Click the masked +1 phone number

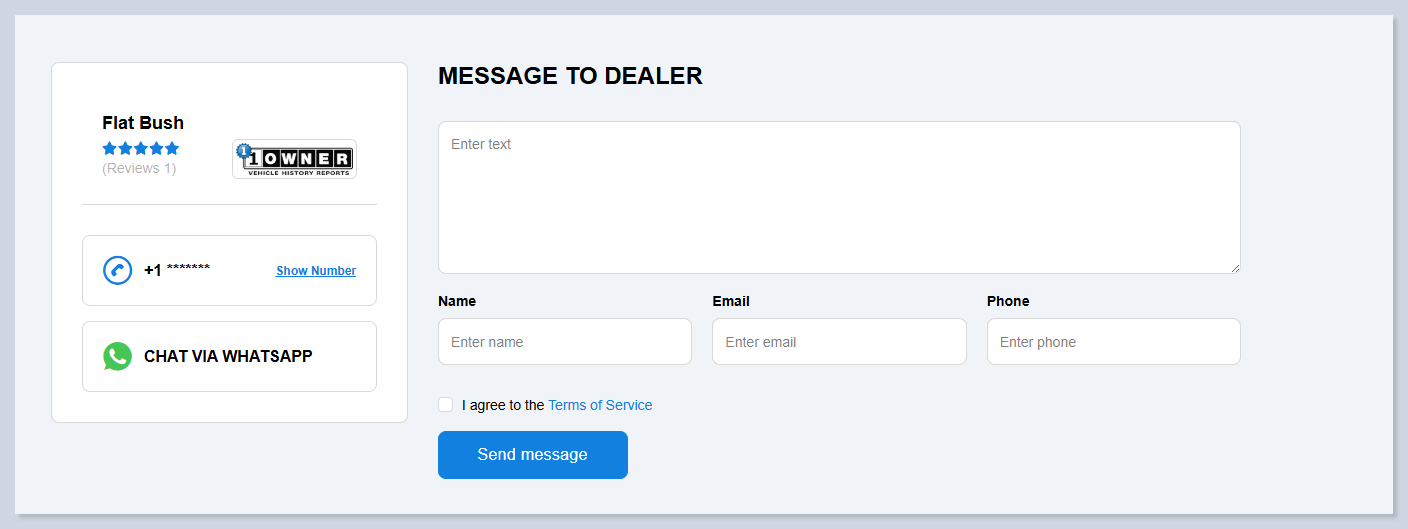pos(177,270)
